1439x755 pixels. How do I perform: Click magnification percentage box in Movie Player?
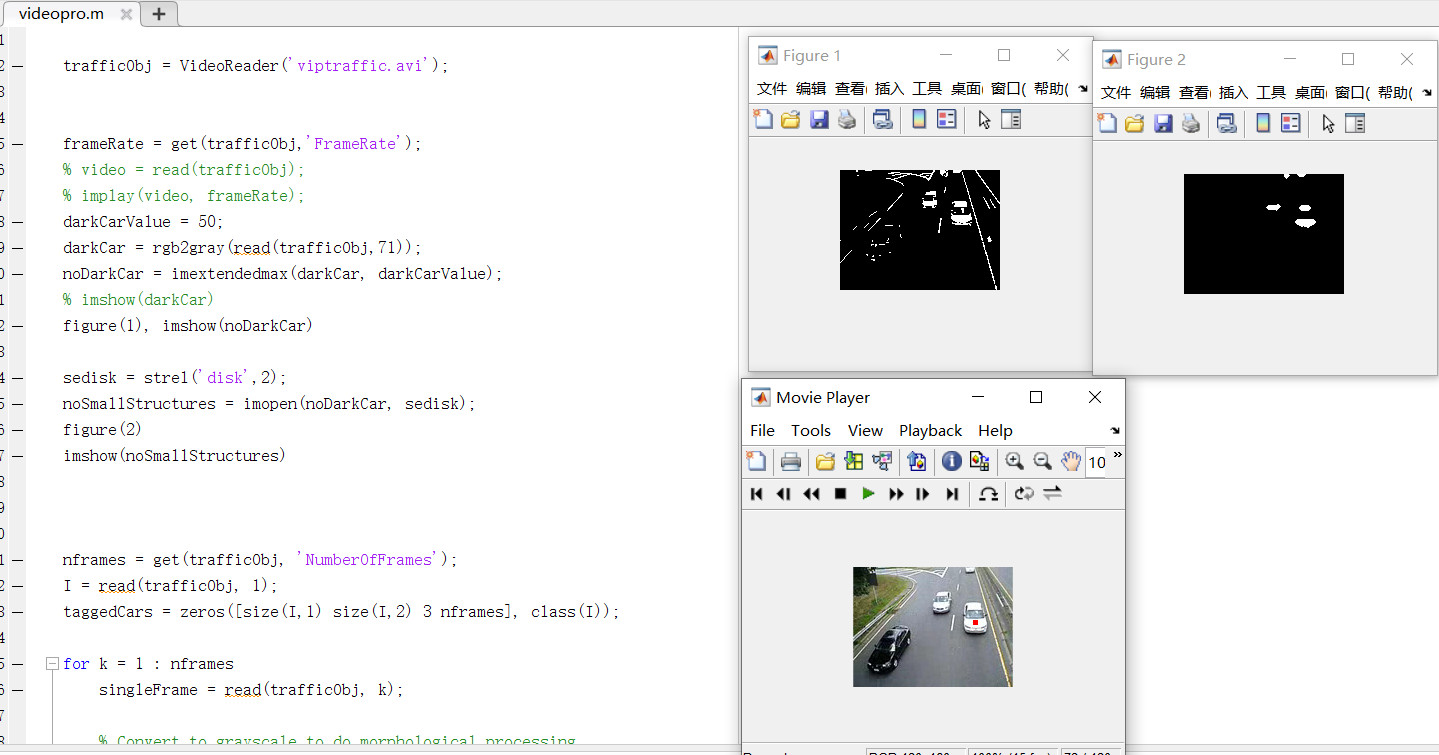[1096, 462]
